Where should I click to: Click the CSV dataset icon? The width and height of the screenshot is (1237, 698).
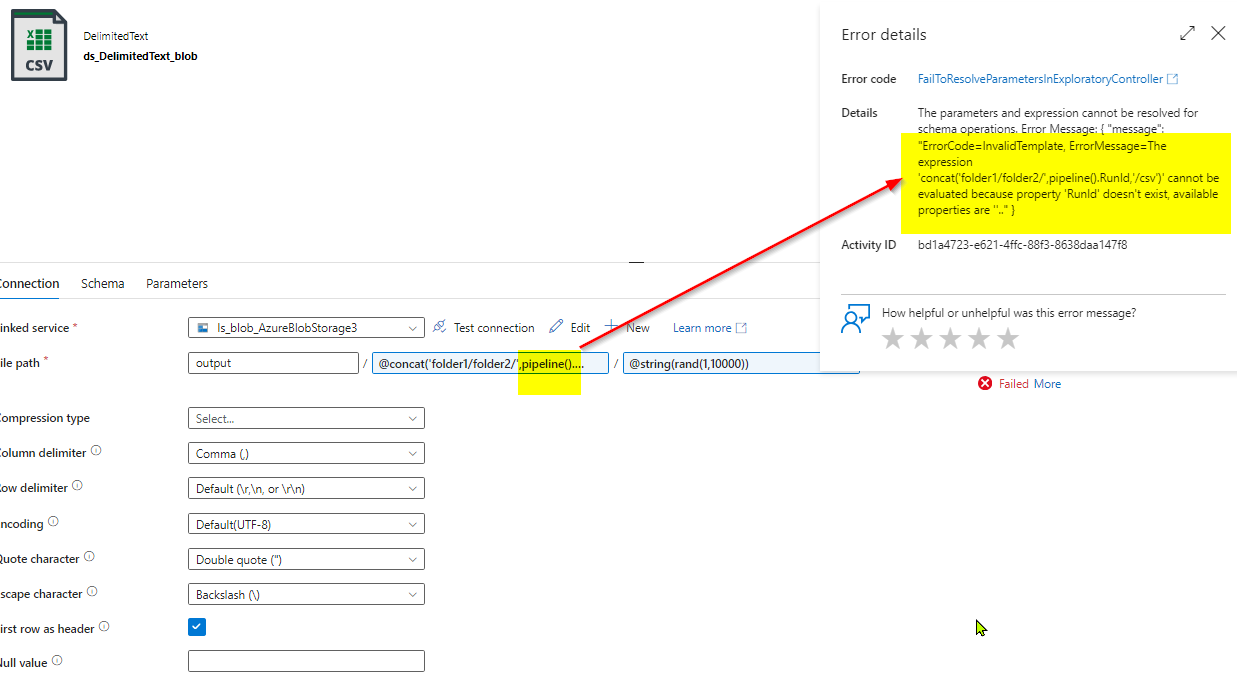[39, 45]
